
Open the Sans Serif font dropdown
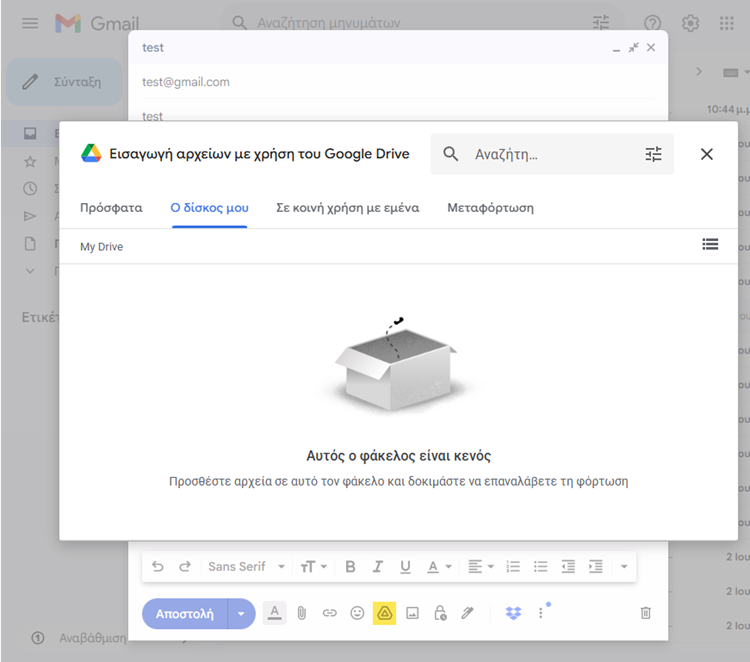click(x=246, y=567)
